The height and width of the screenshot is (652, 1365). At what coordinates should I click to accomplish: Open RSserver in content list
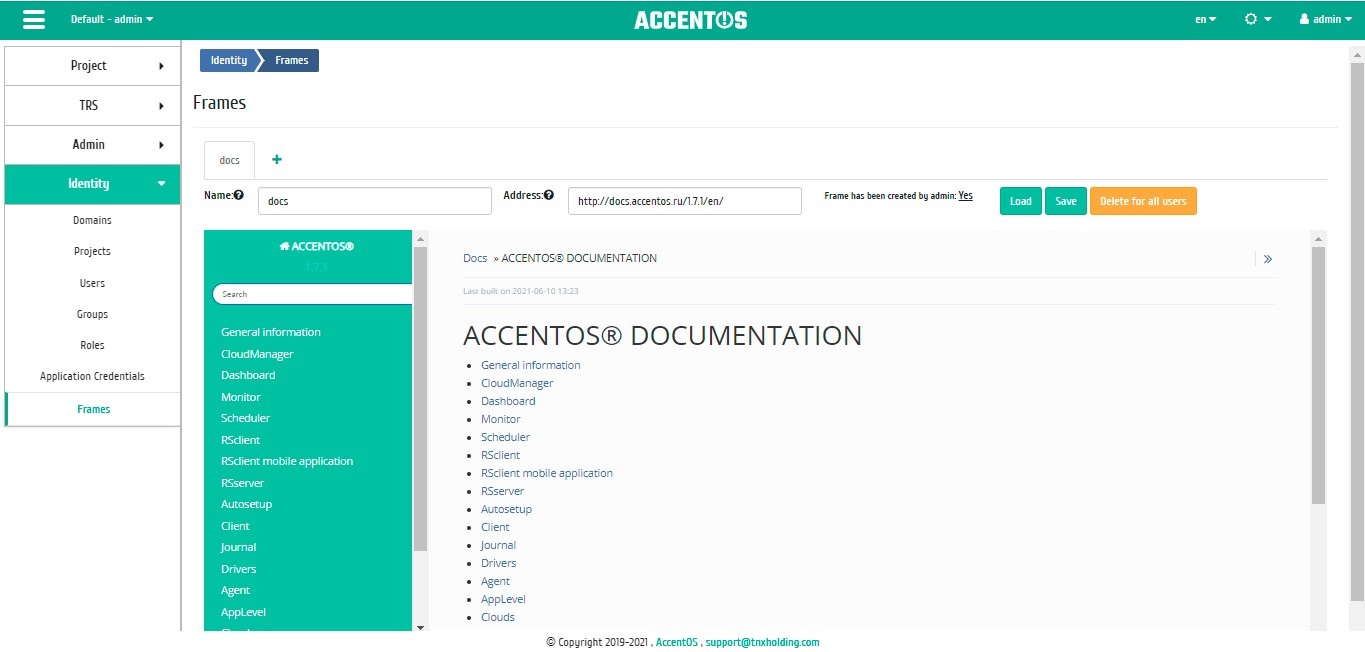coord(502,491)
